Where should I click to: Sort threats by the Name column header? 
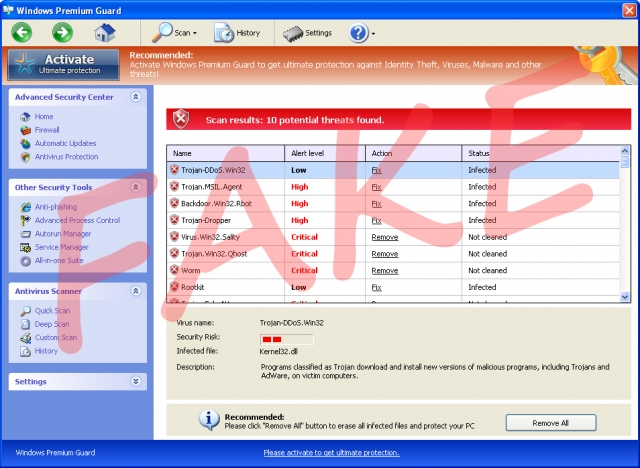(x=225, y=153)
